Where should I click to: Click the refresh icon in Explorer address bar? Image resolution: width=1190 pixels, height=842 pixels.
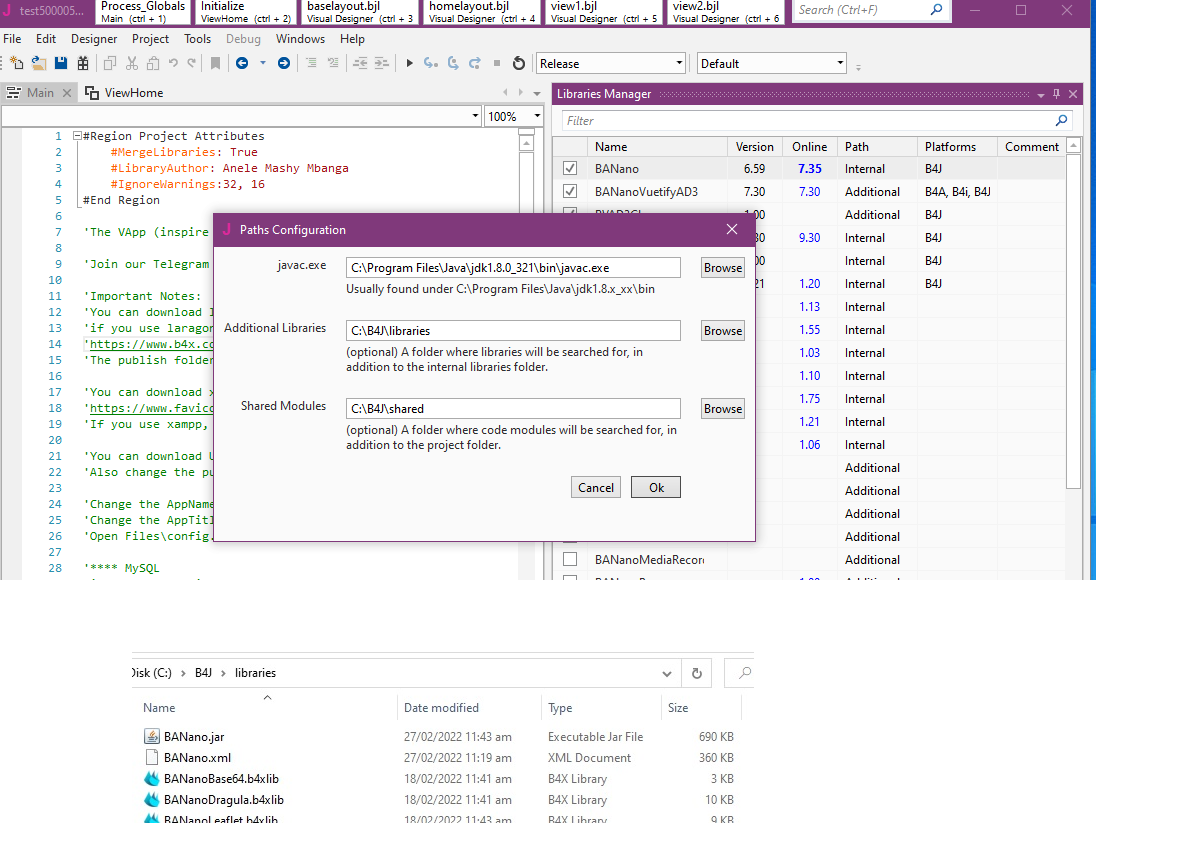[697, 673]
